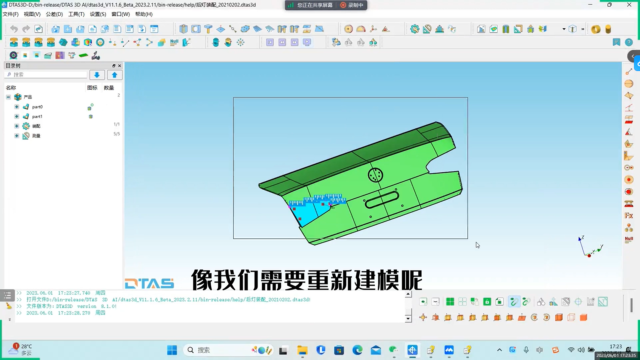The height and width of the screenshot is (360, 640).
Task: Open the 设置(S) menu
Action: (x=98, y=14)
